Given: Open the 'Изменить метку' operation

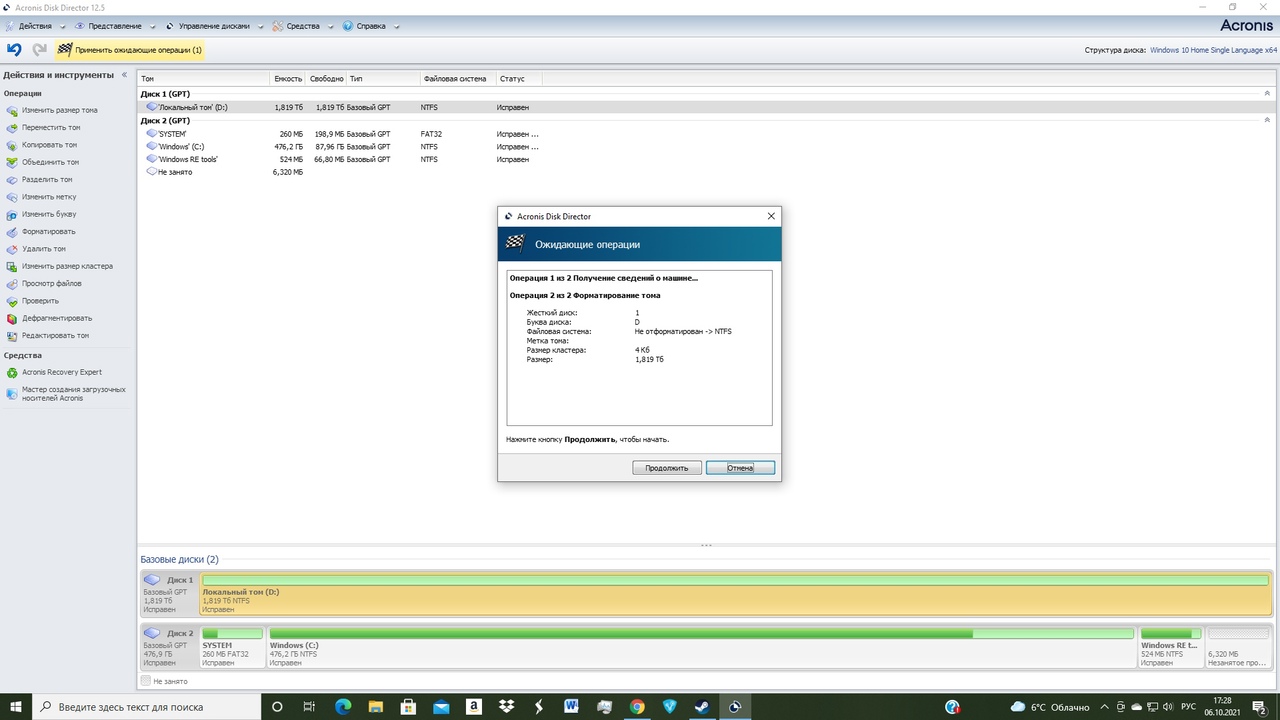Looking at the screenshot, I should (x=49, y=197).
